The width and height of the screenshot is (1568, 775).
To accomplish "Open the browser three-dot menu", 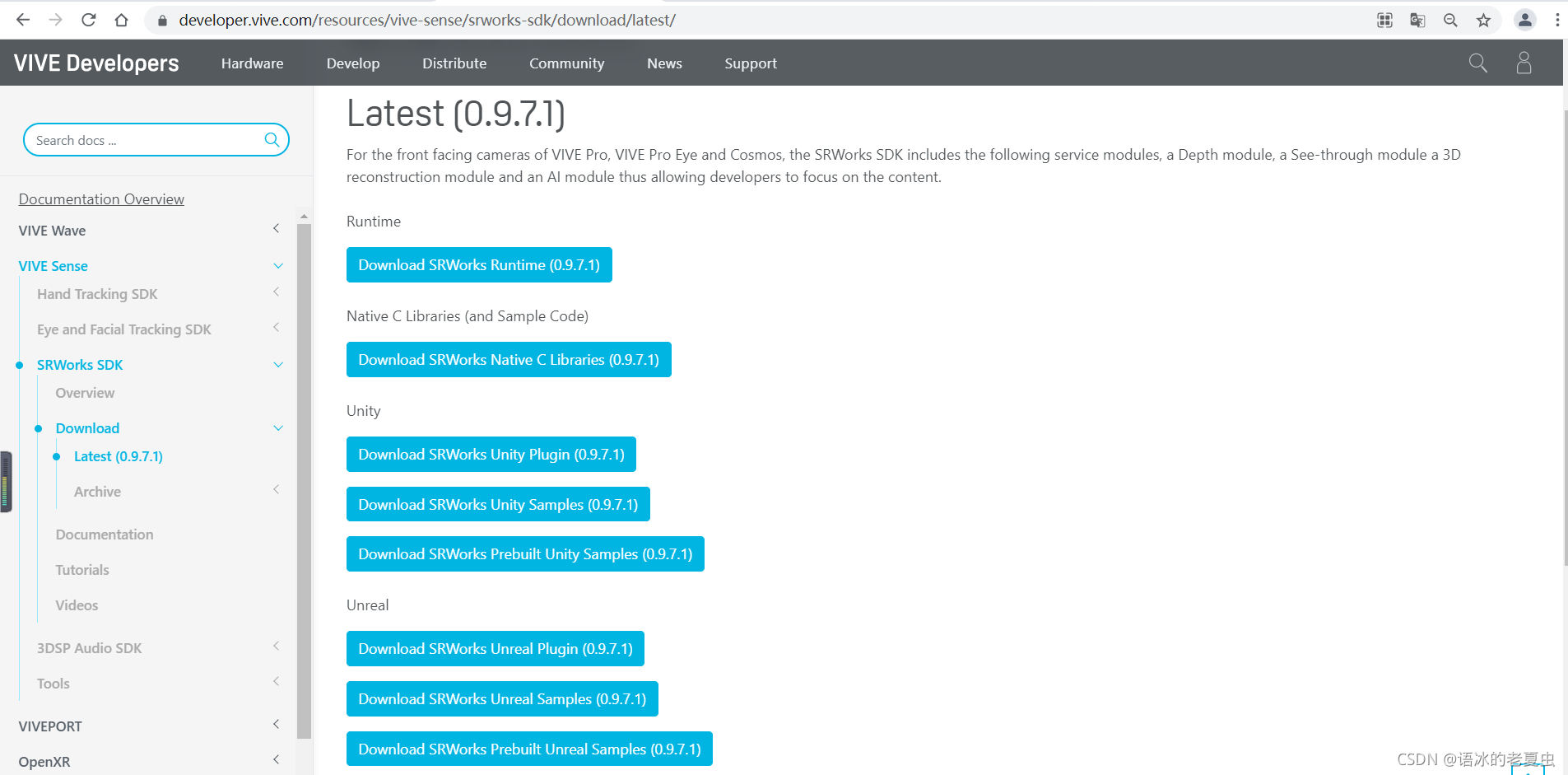I will click(1557, 20).
